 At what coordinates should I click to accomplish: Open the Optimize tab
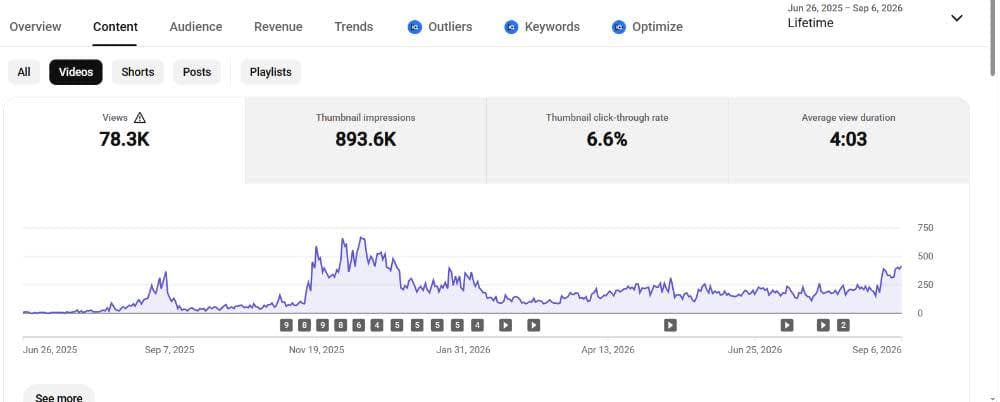click(647, 27)
